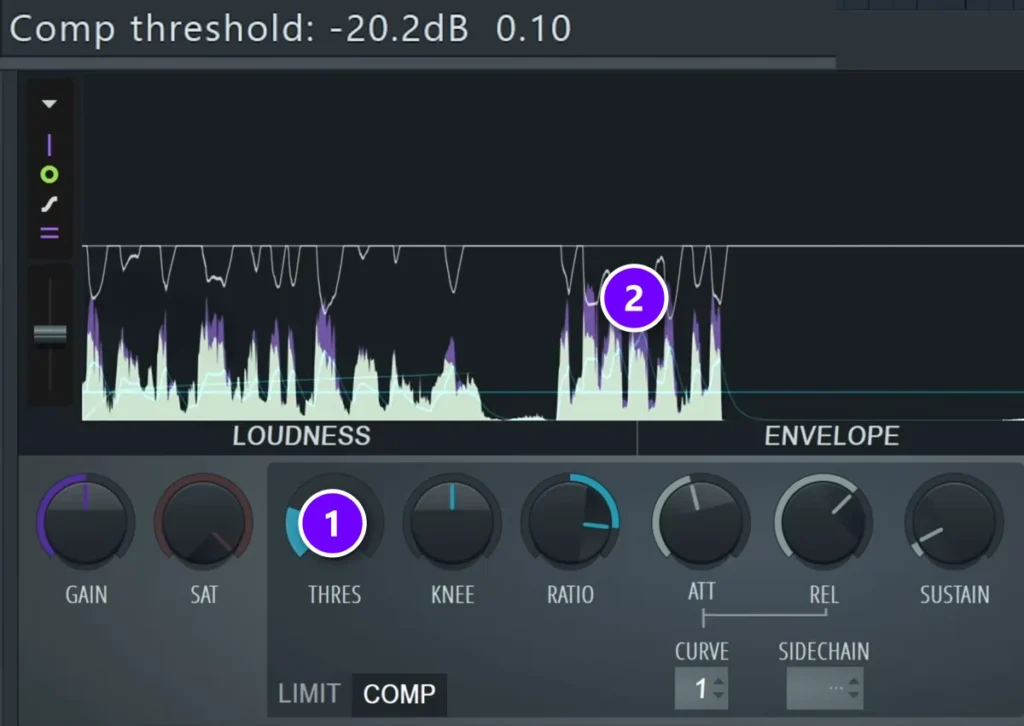Decrease the SIDECHAIN value with down arrow
Screen dimensions: 1024x726
tap(854, 695)
